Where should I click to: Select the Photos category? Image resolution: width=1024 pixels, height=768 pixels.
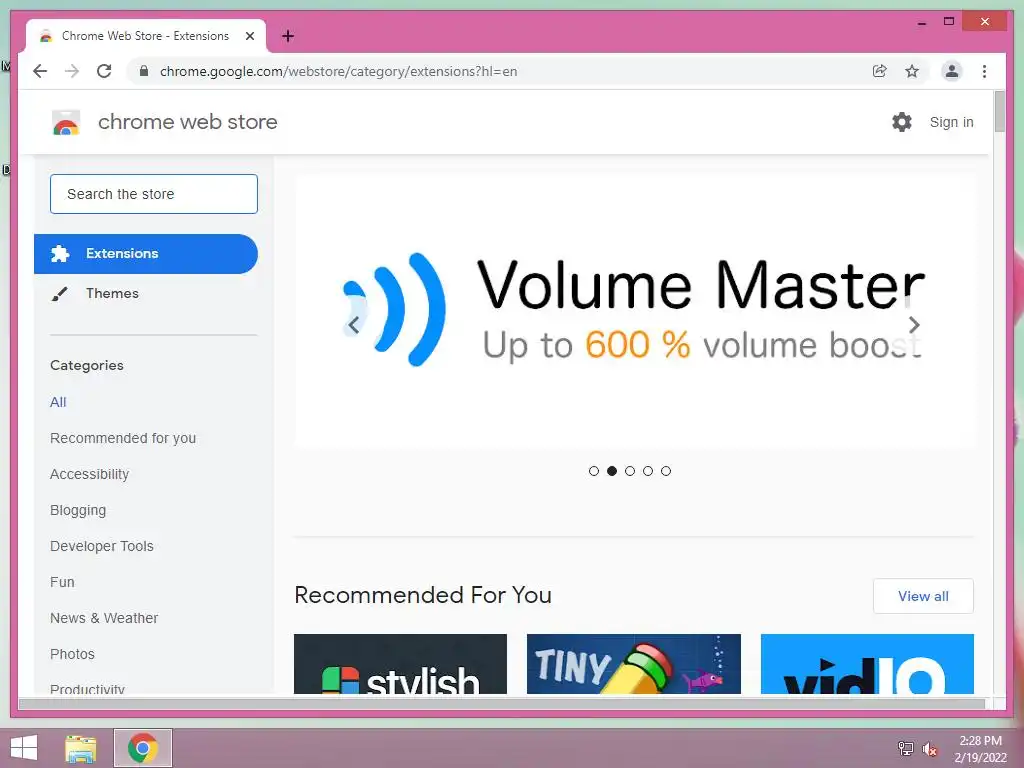coord(72,654)
